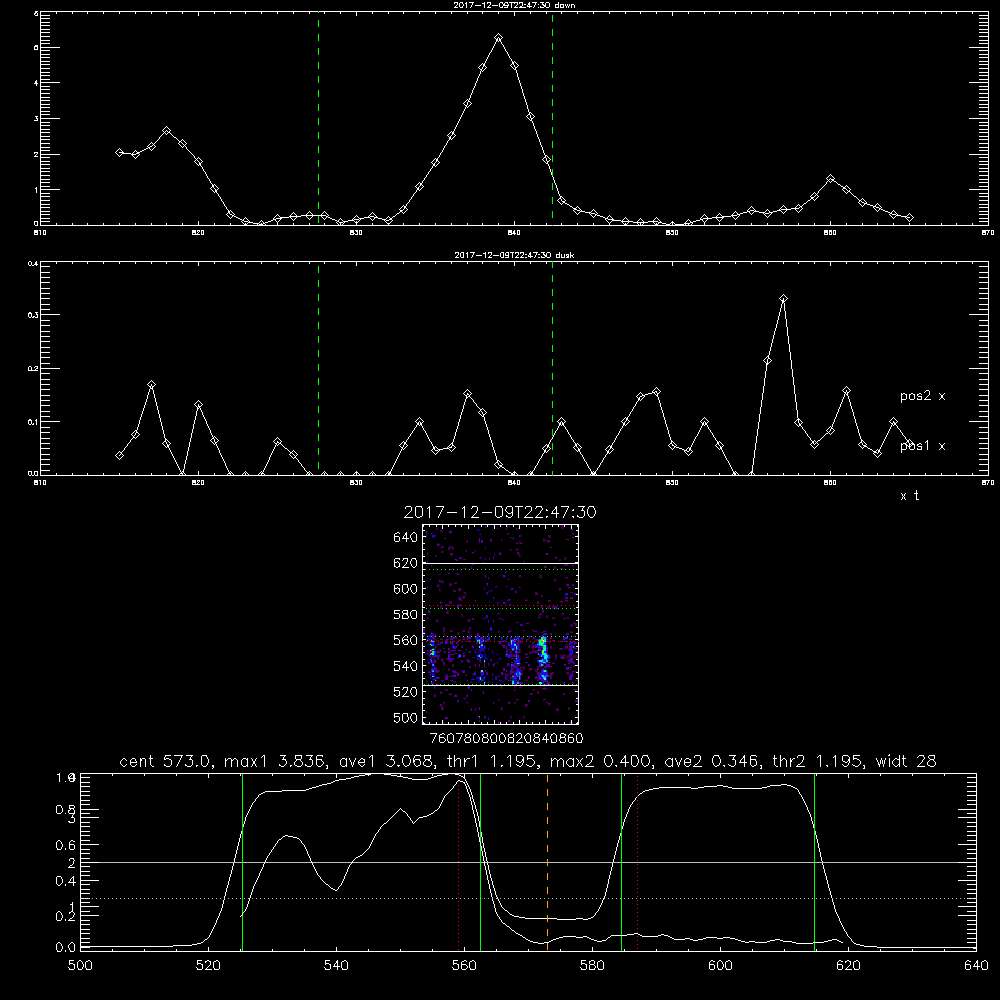Image resolution: width=1000 pixels, height=1000 pixels.
Task: Click the 'max1 3.836' value
Action: click(x=276, y=761)
